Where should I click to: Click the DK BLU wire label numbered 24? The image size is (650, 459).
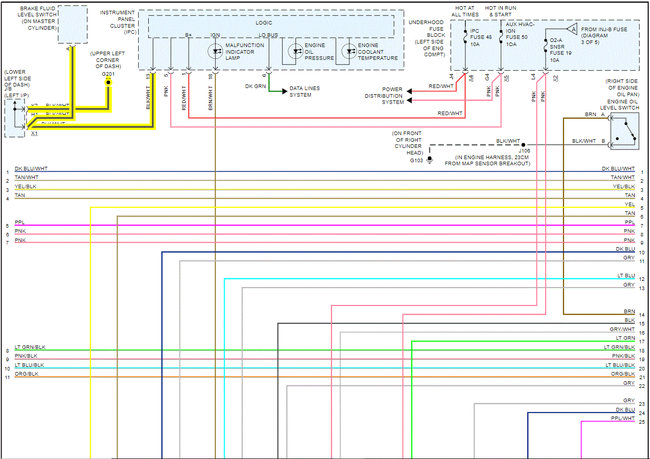coord(625,410)
